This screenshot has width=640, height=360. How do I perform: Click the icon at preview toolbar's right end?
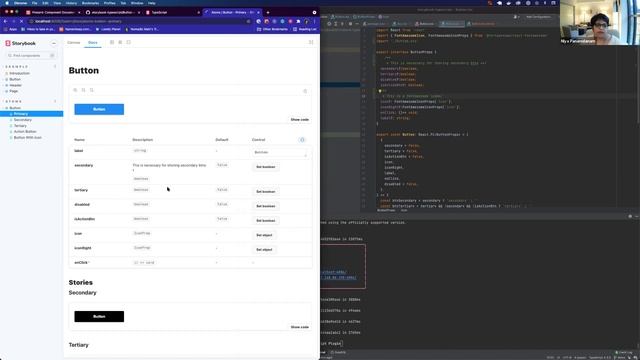[305, 91]
